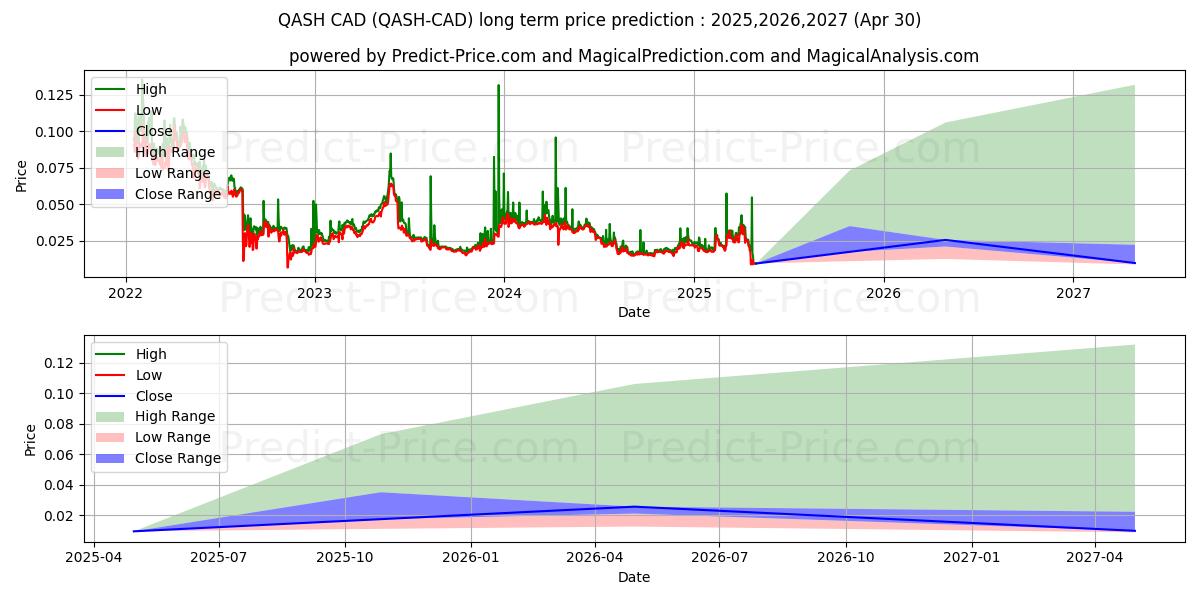The width and height of the screenshot is (1200, 600).
Task: Select the Date axis label on top chart
Action: click(636, 311)
